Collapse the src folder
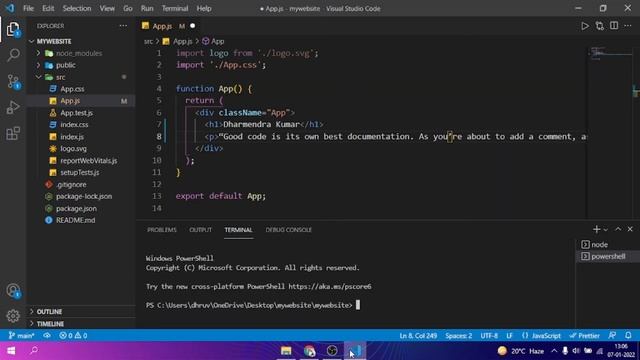The image size is (640, 360). [x=60, y=77]
